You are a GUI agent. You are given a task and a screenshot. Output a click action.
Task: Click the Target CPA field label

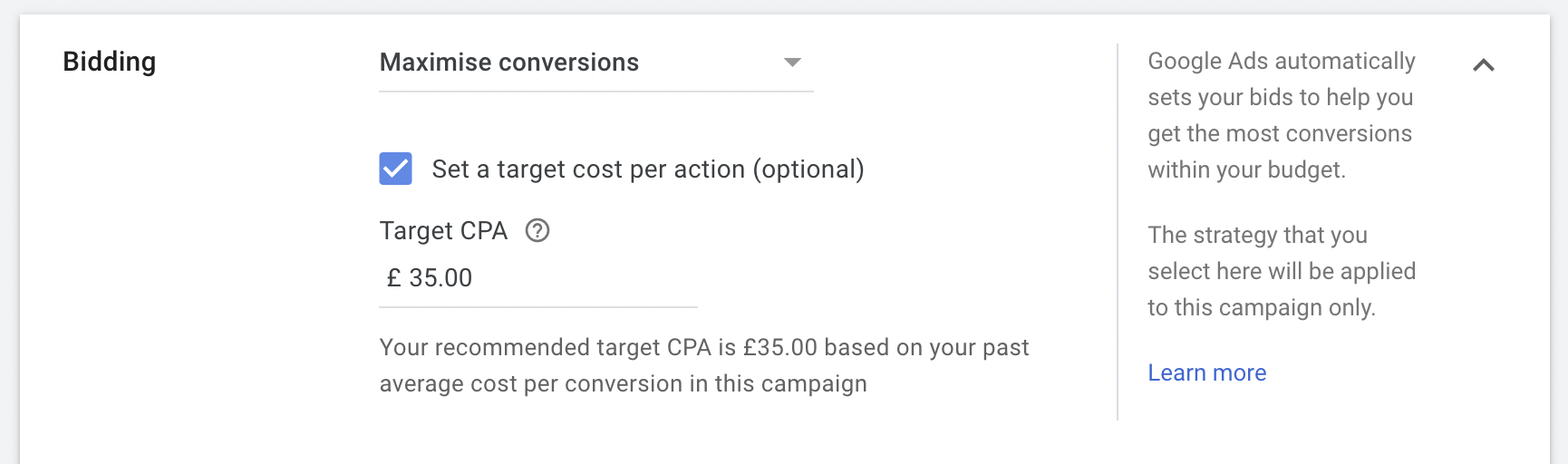point(443,231)
